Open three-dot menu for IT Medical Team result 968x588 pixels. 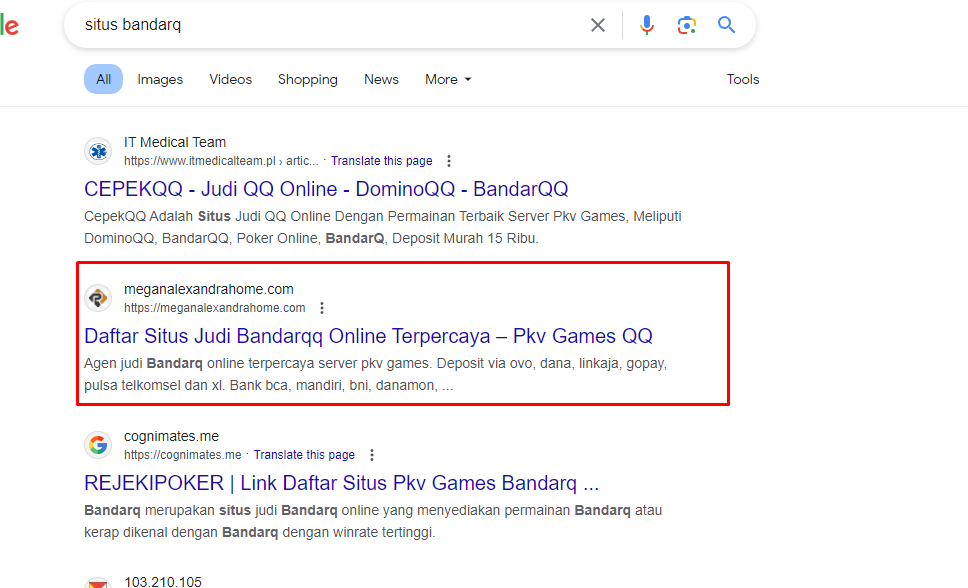tap(449, 161)
